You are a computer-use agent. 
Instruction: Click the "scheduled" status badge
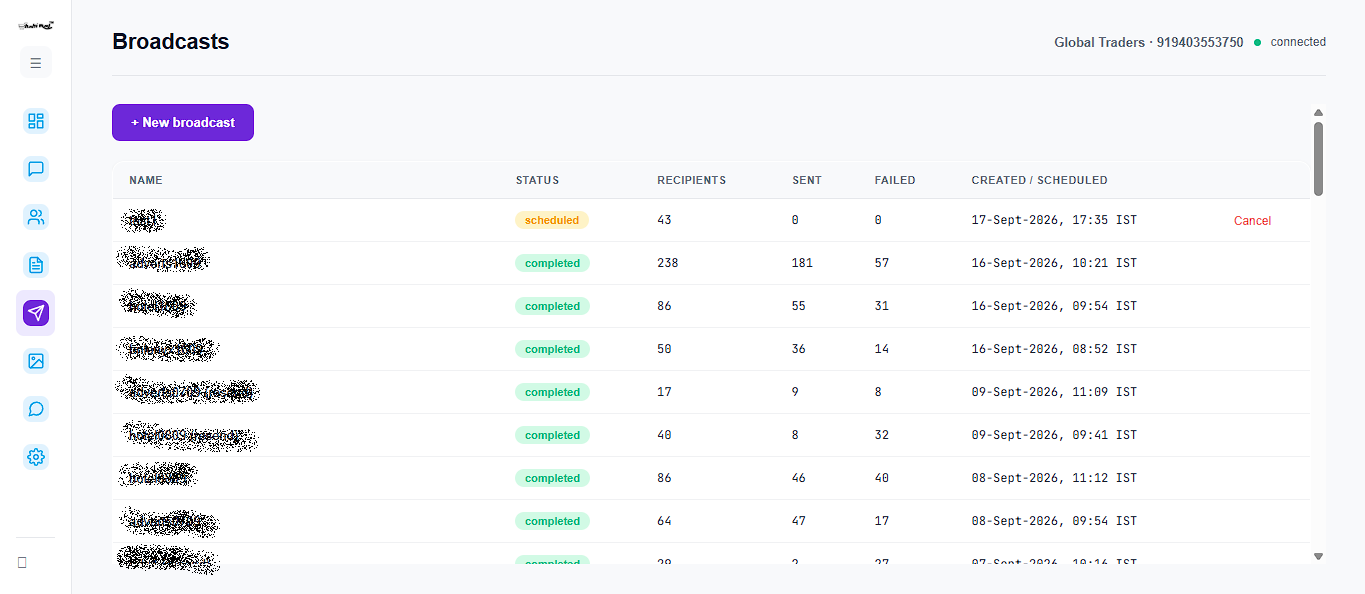pos(552,220)
